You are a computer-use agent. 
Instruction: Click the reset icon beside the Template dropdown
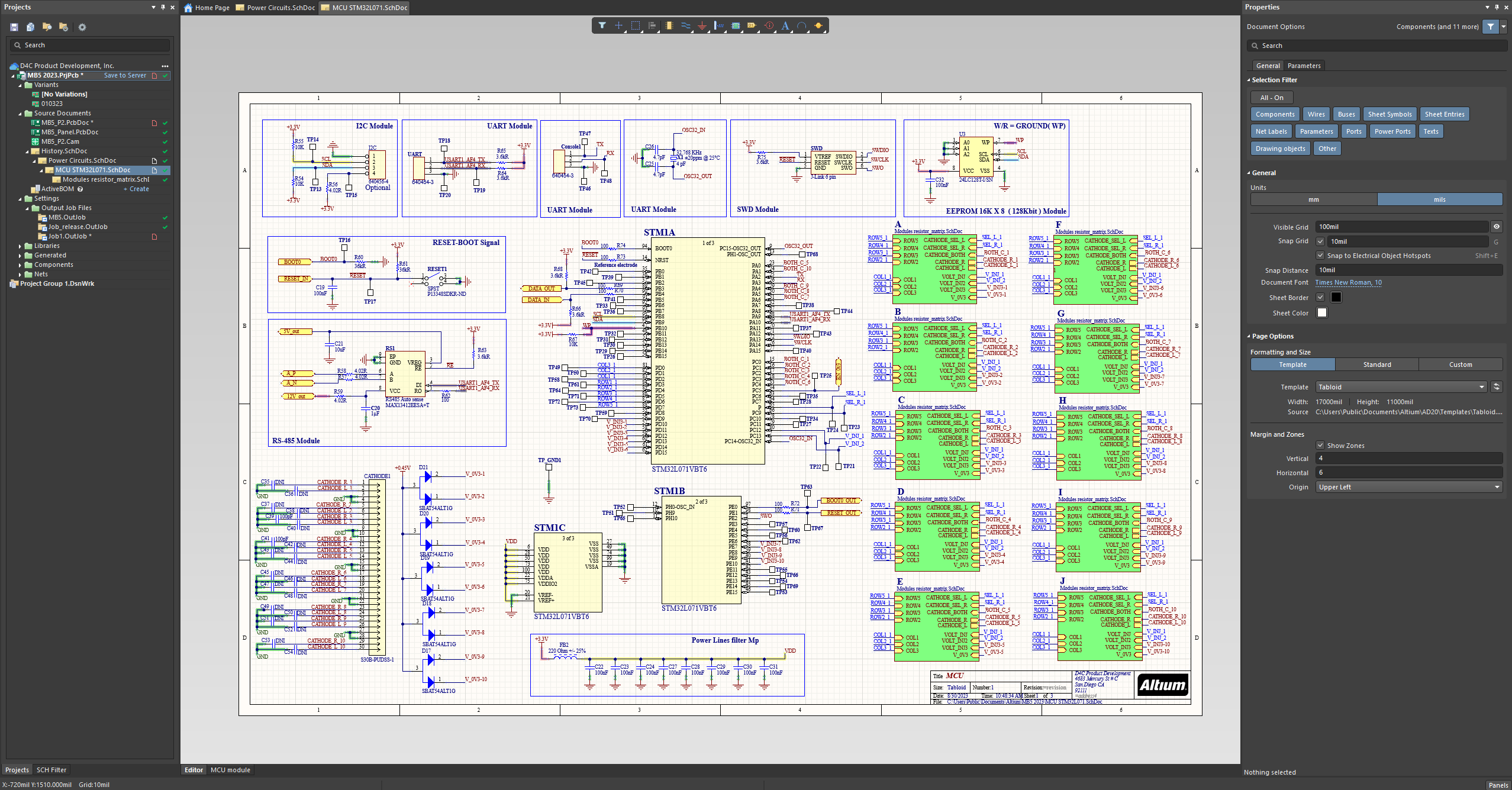(1496, 387)
